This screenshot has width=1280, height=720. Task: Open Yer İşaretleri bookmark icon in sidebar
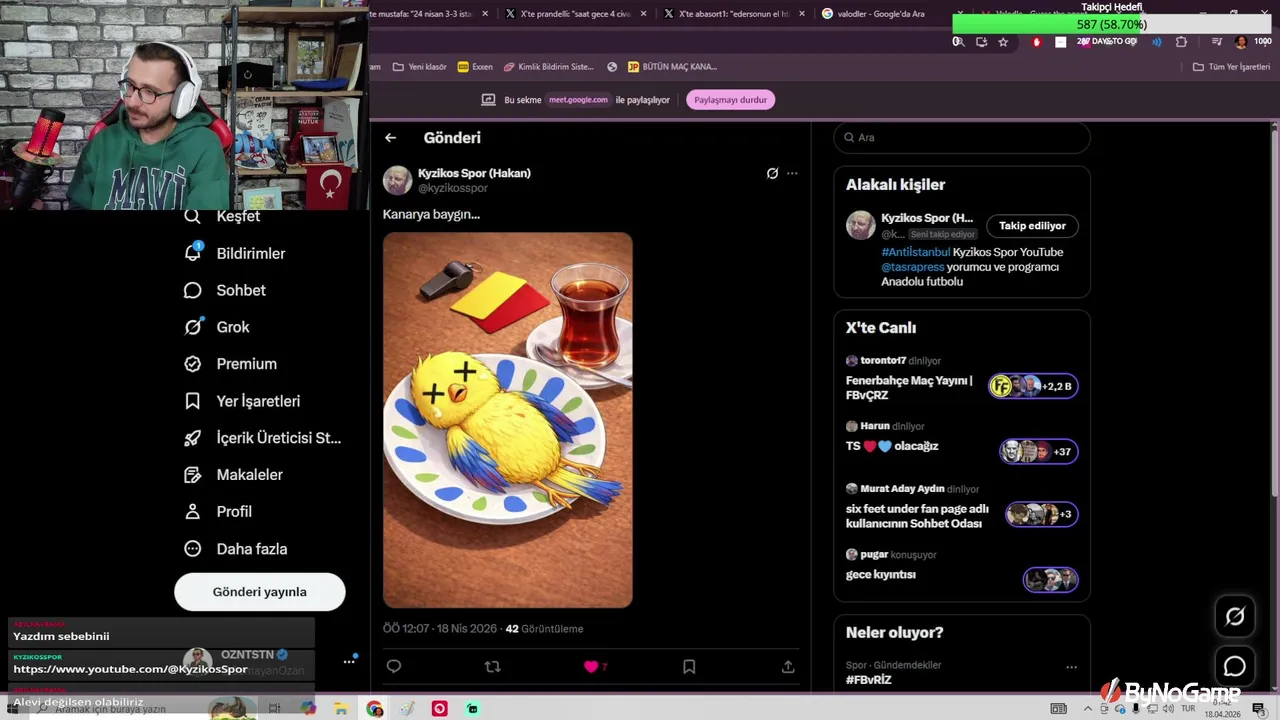193,401
